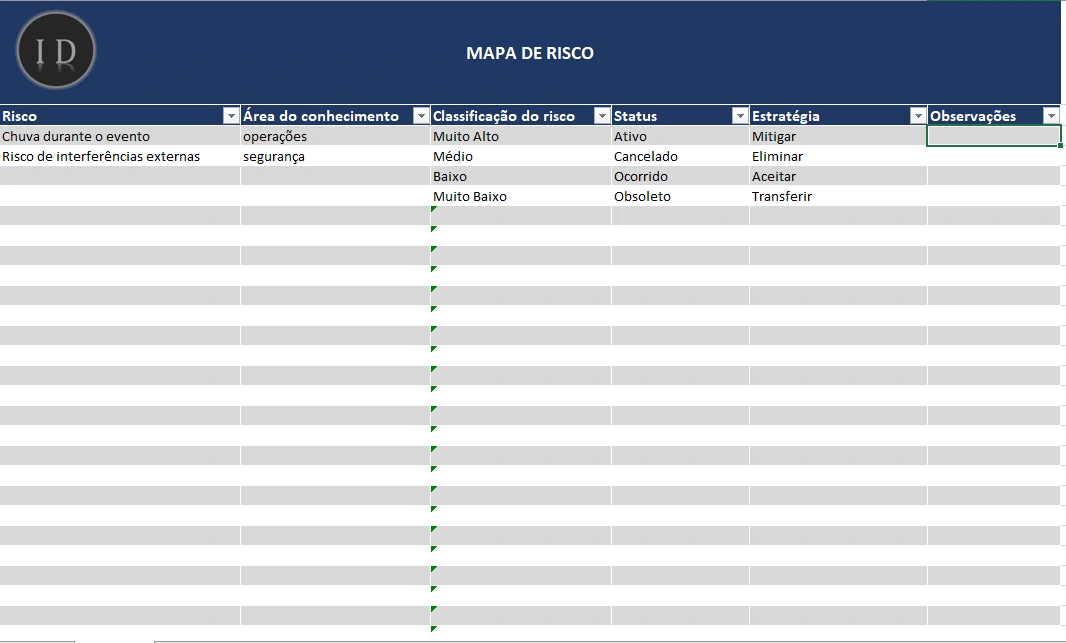Image resolution: width=1066 pixels, height=643 pixels.
Task: Open the Observações column filter dropdown
Action: click(1051, 116)
